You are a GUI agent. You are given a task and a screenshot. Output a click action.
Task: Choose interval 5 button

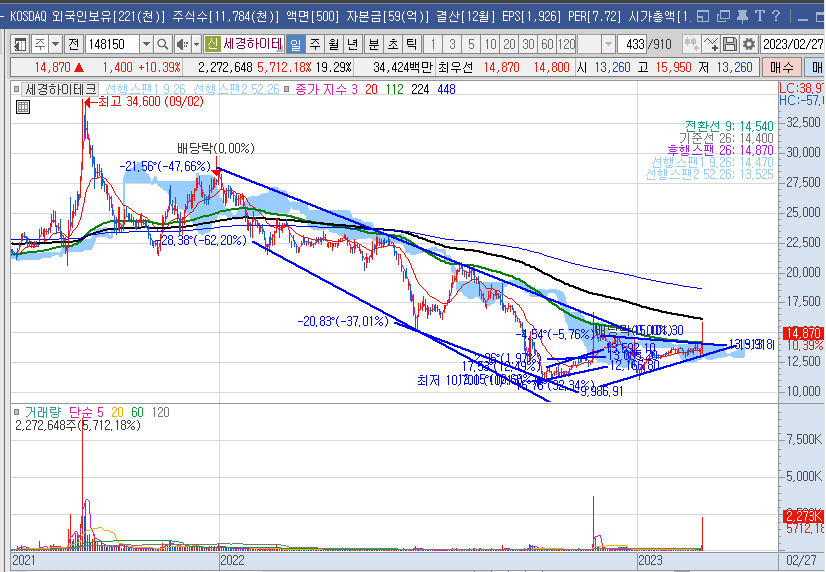(471, 44)
